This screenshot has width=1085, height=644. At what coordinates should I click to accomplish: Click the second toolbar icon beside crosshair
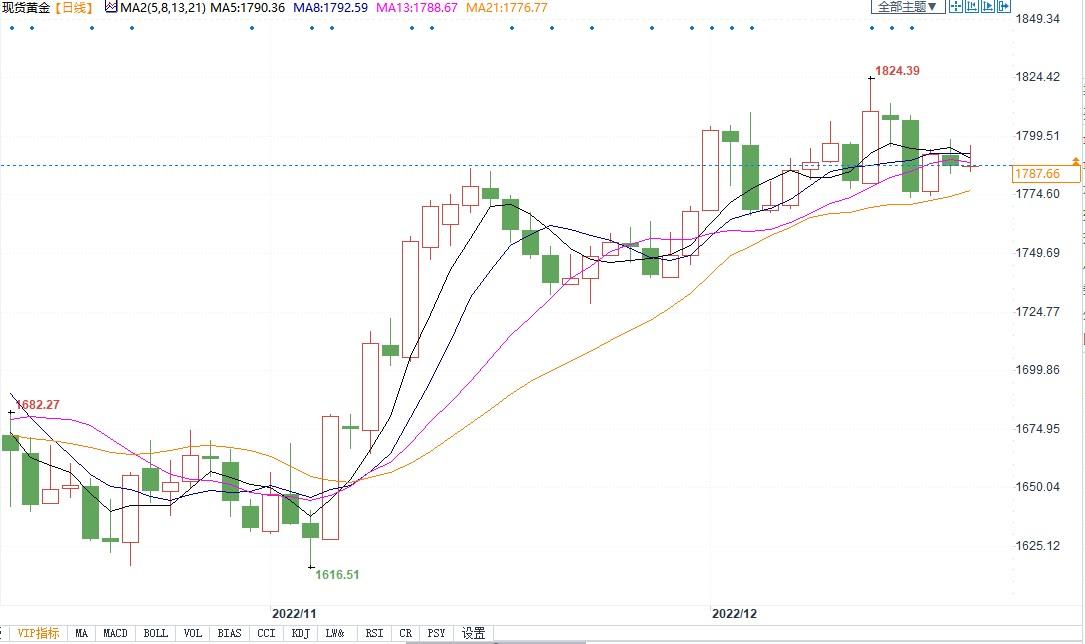(973, 7)
